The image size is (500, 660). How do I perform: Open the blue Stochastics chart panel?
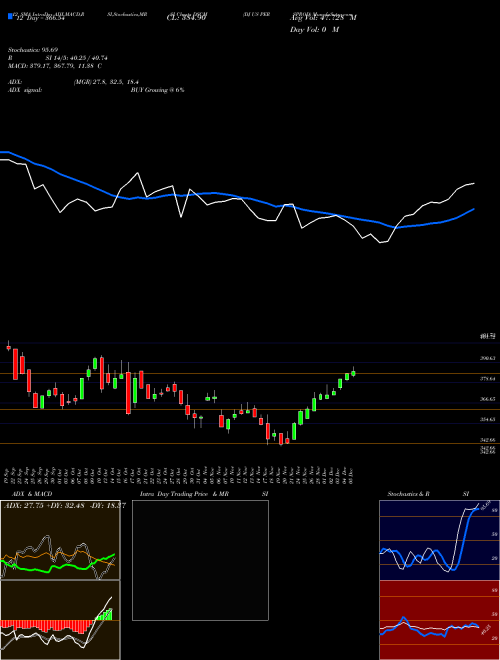point(439,540)
